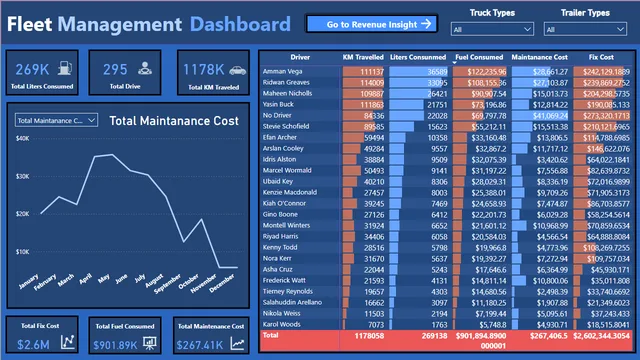This screenshot has height=360, width=640.
Task: Select driver row Ridwan Greaves
Action: pos(446,82)
